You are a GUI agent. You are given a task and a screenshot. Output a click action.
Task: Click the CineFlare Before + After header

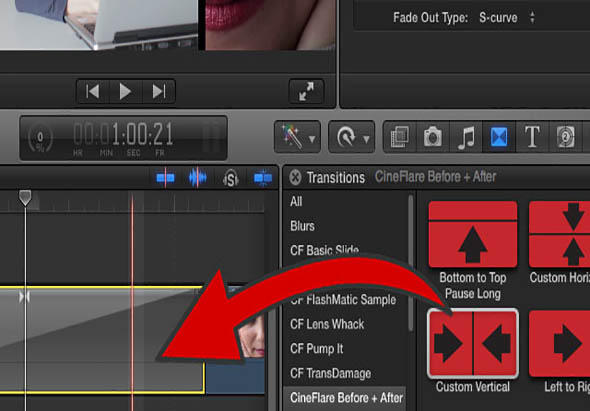(x=435, y=177)
